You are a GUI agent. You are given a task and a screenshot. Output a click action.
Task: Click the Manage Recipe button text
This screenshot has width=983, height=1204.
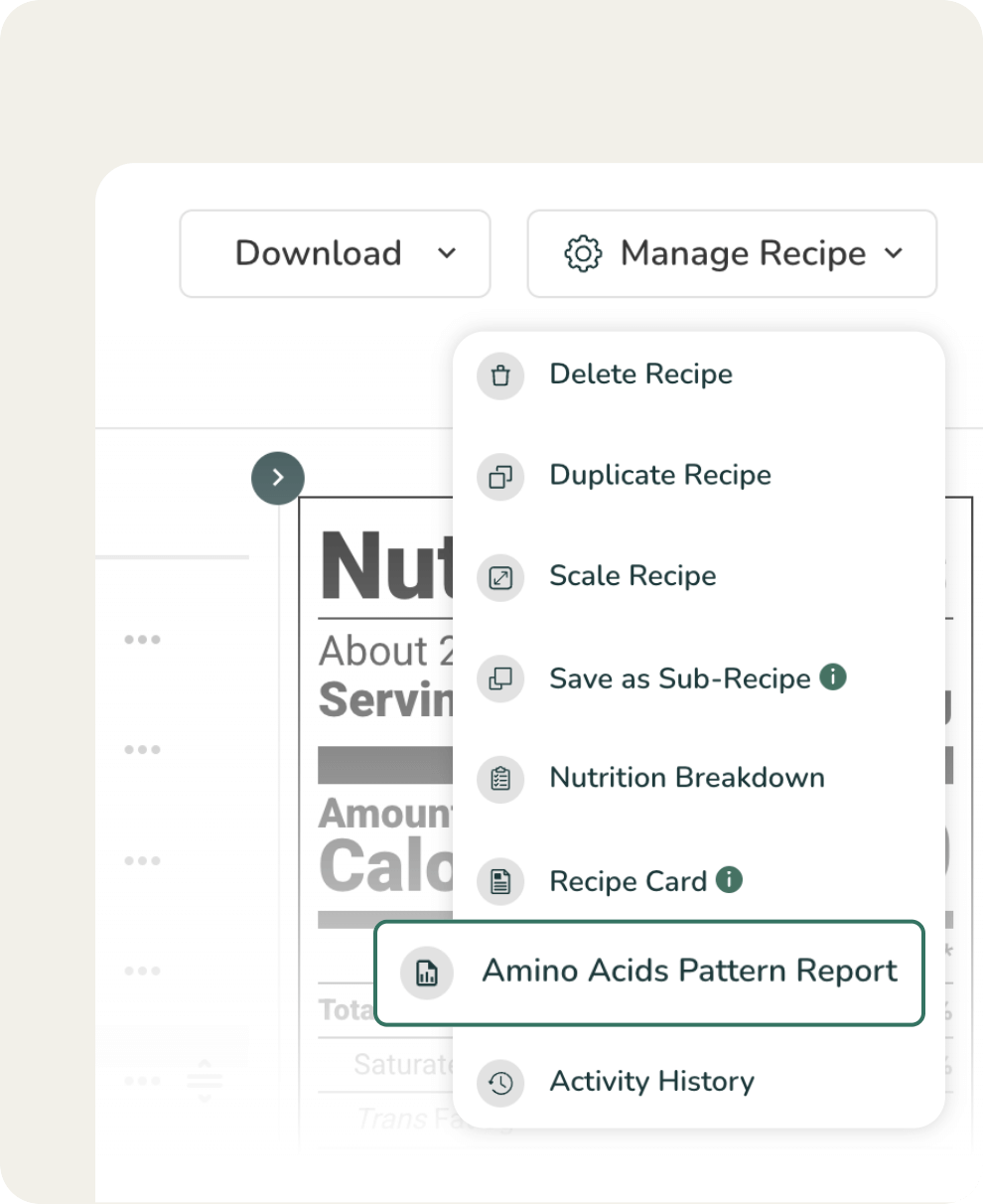(x=743, y=253)
